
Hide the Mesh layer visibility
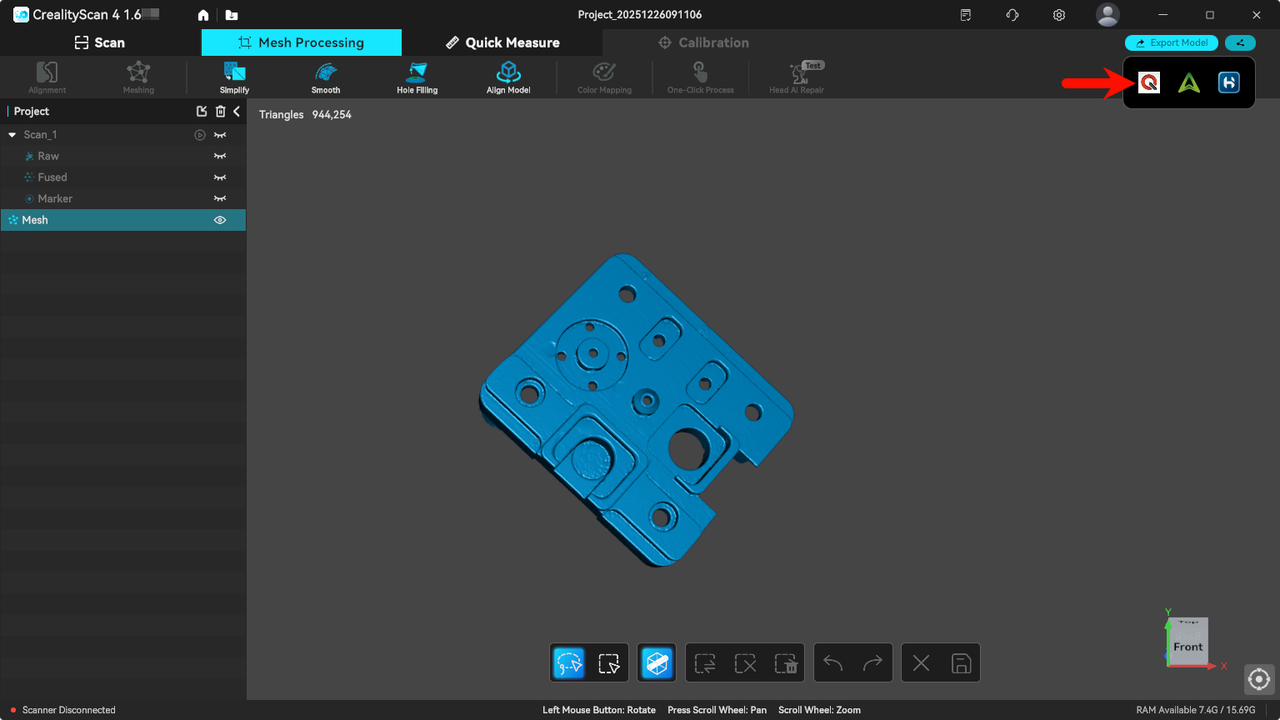click(220, 220)
